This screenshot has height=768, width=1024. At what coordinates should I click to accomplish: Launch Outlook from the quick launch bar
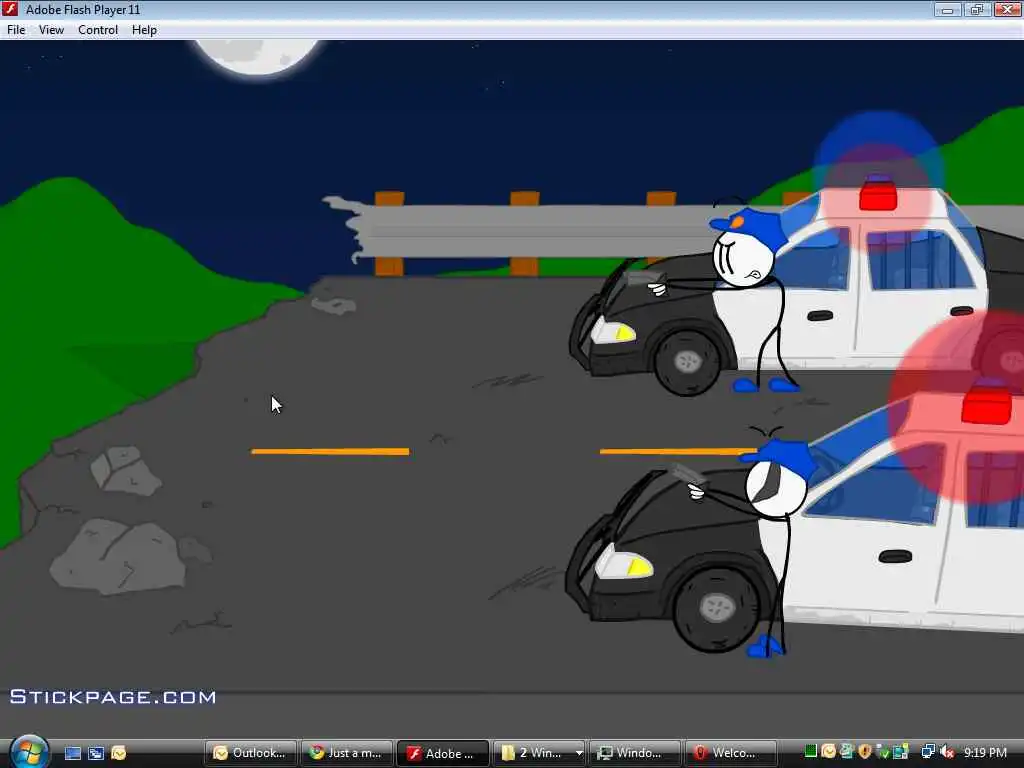tap(119, 753)
